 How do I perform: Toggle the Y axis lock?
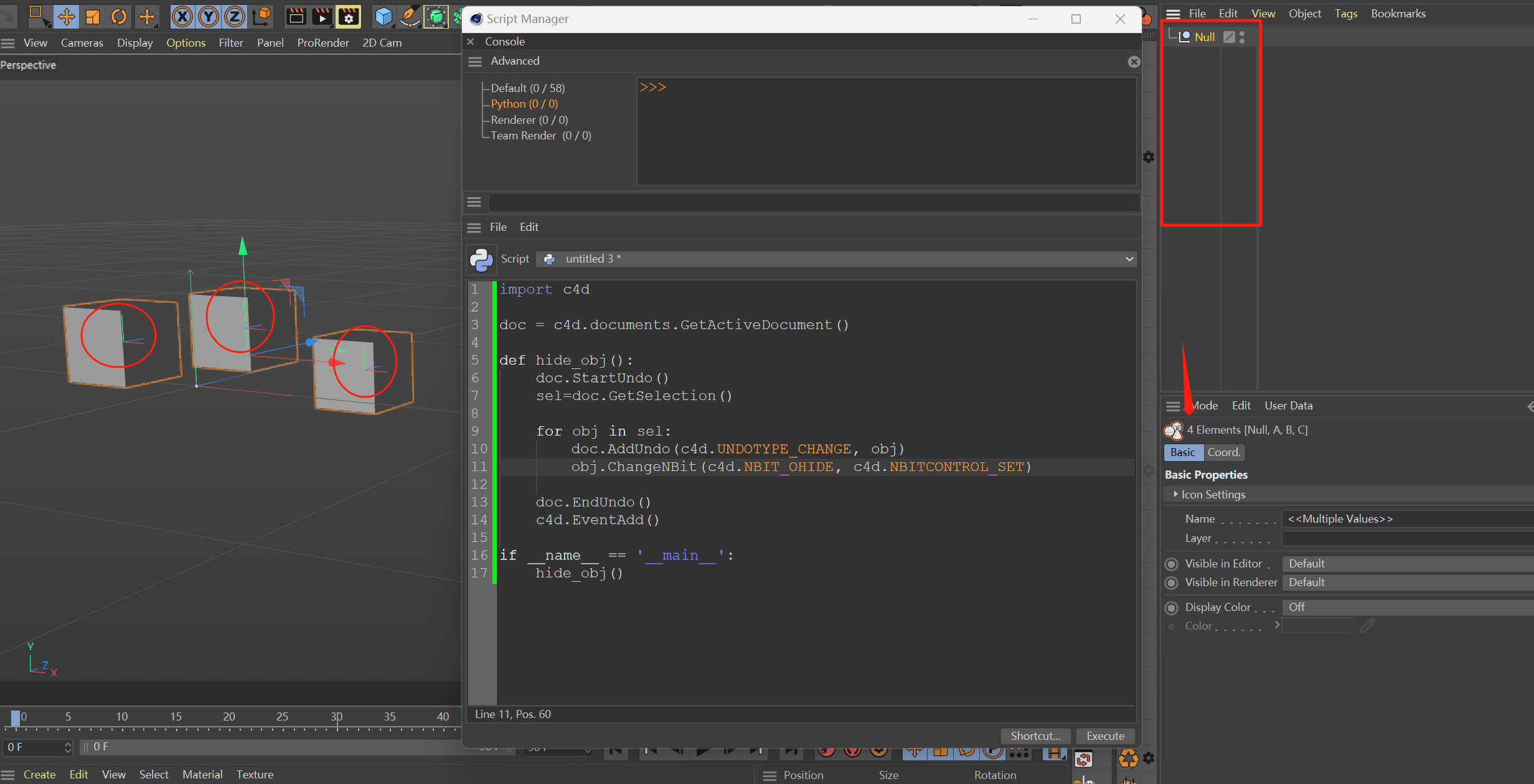pos(209,16)
